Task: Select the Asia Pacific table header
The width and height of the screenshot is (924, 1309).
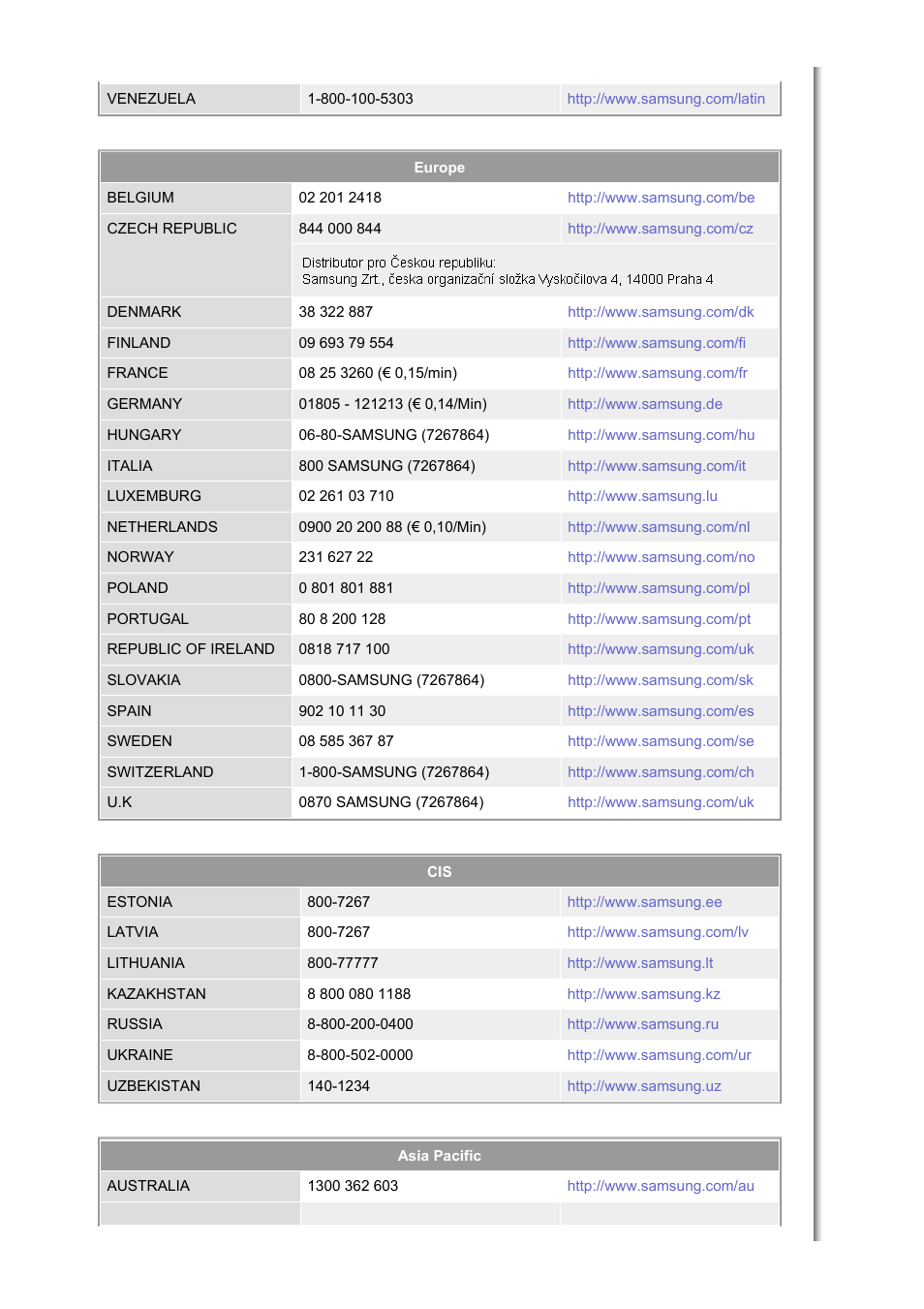Action: click(440, 1156)
